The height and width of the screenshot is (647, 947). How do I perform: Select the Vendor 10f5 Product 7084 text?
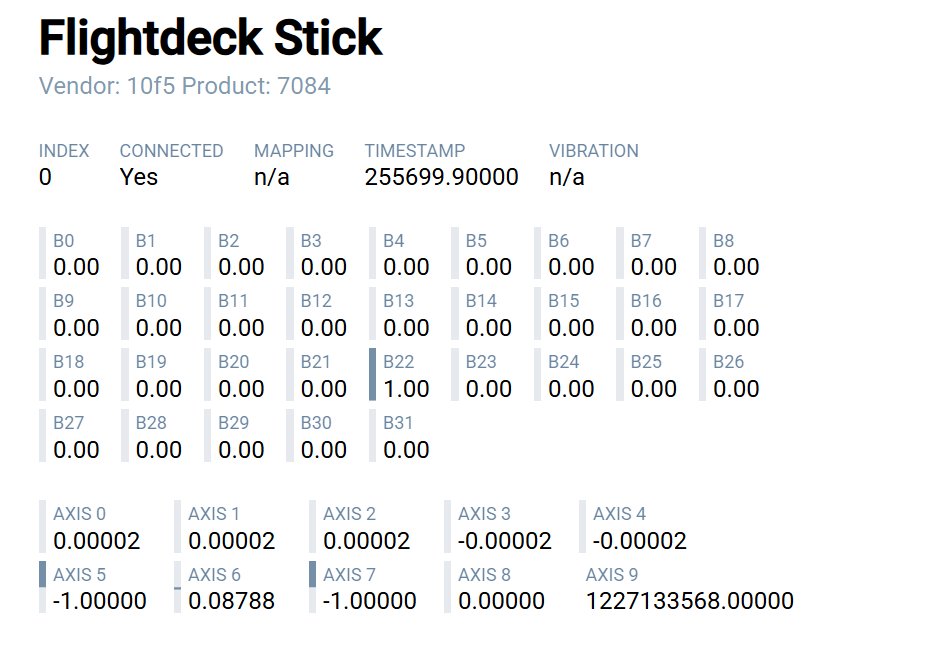point(185,86)
